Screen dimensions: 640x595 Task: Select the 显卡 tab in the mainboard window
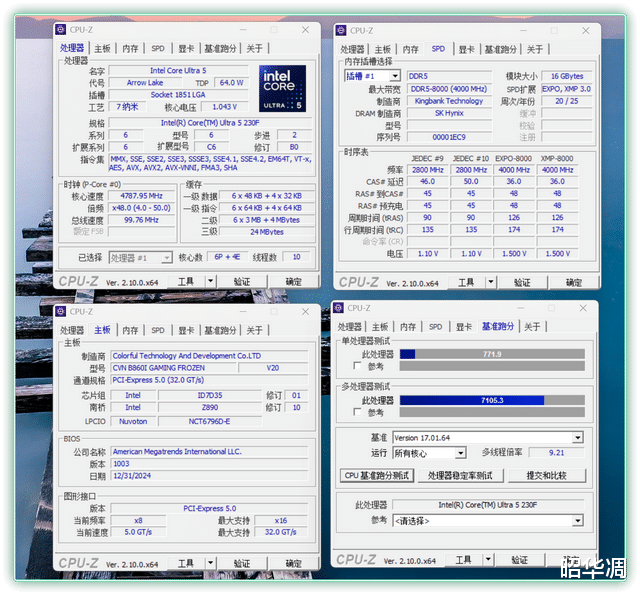(186, 329)
